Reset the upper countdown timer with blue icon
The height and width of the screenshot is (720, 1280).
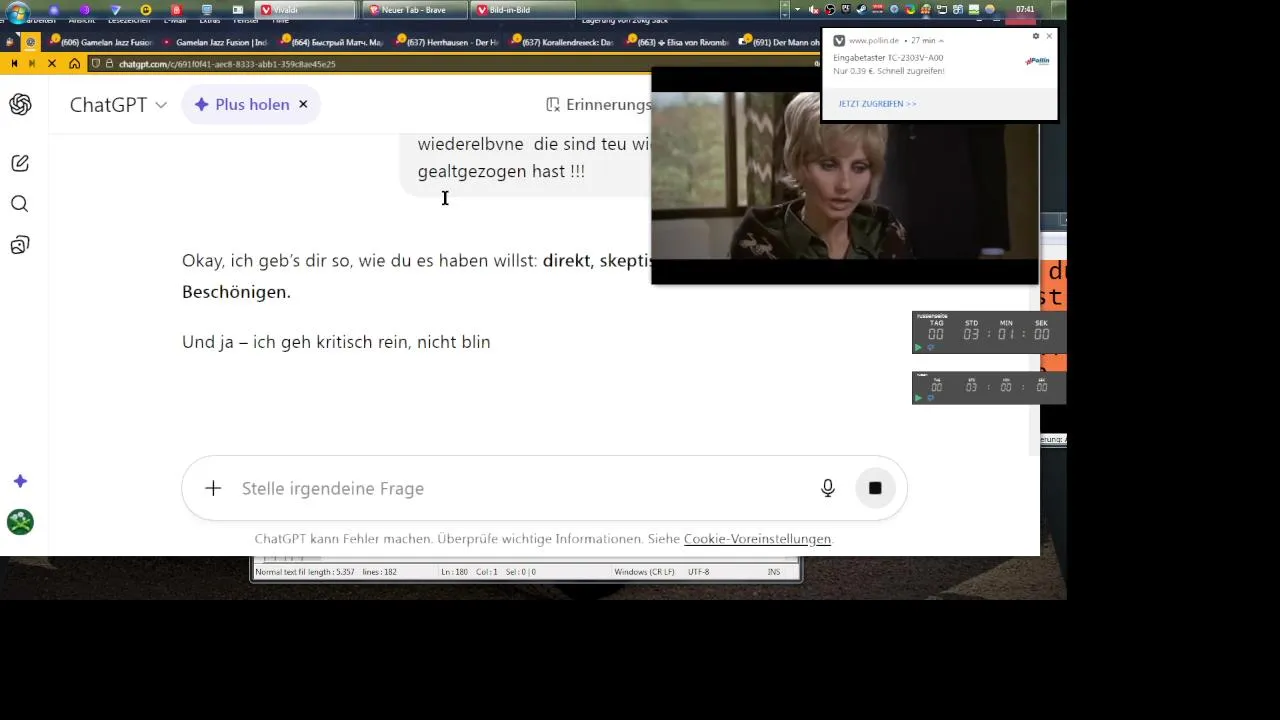point(930,347)
